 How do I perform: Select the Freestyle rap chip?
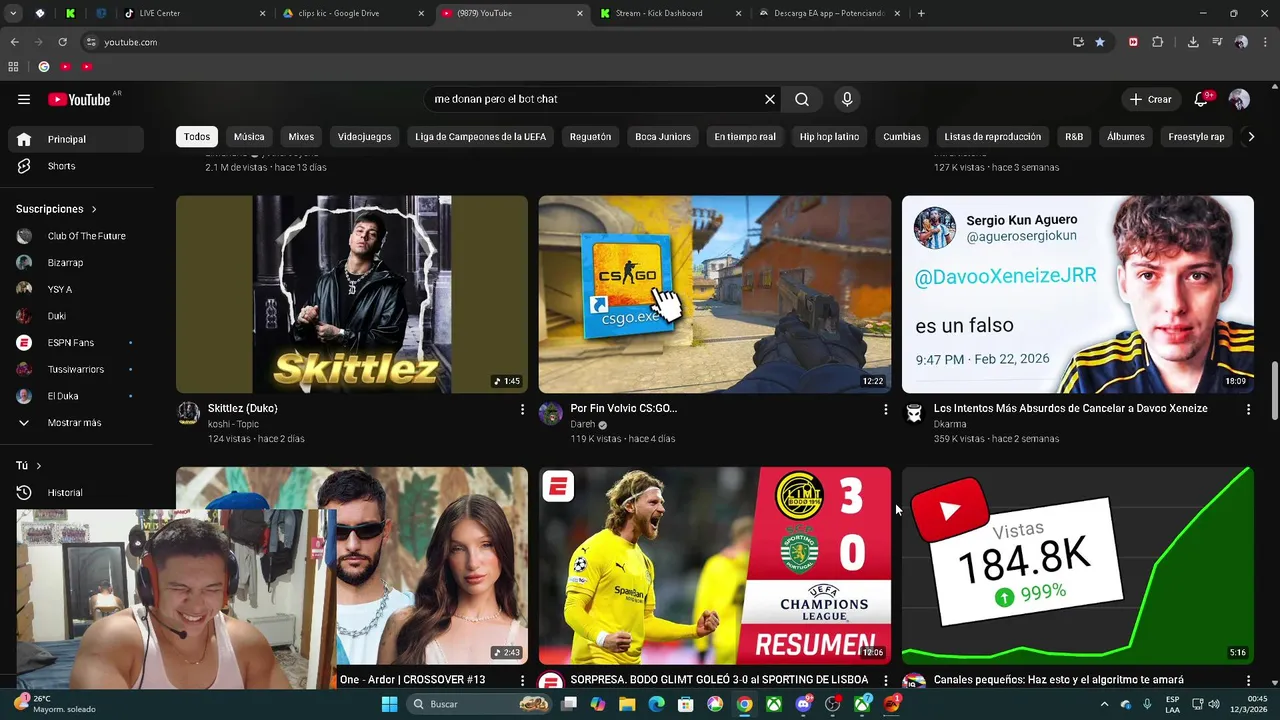point(1196,137)
